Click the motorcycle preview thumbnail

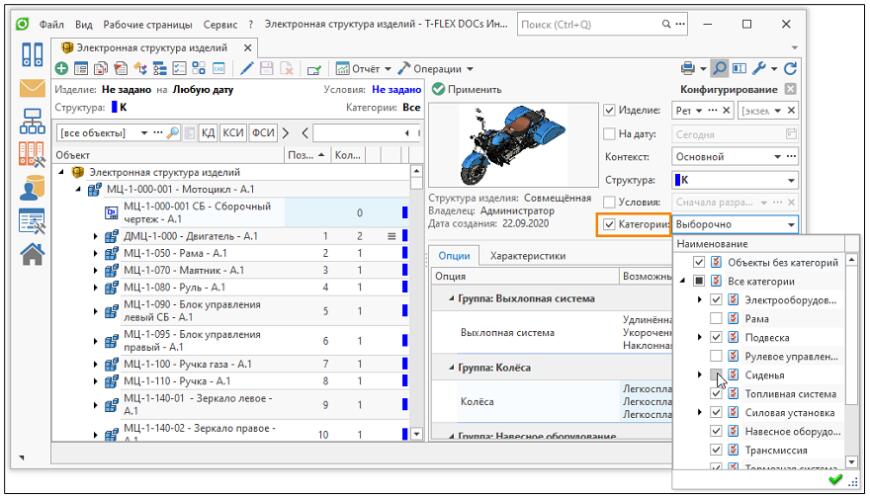(x=514, y=145)
